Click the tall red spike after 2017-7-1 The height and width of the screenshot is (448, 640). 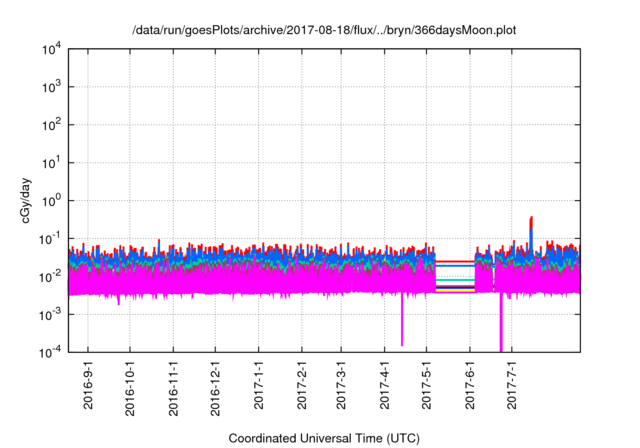pos(531,223)
